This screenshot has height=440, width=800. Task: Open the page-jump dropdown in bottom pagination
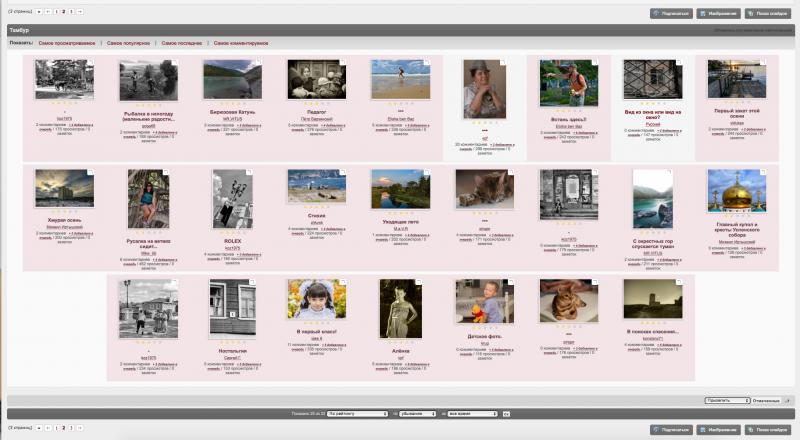click(39, 428)
